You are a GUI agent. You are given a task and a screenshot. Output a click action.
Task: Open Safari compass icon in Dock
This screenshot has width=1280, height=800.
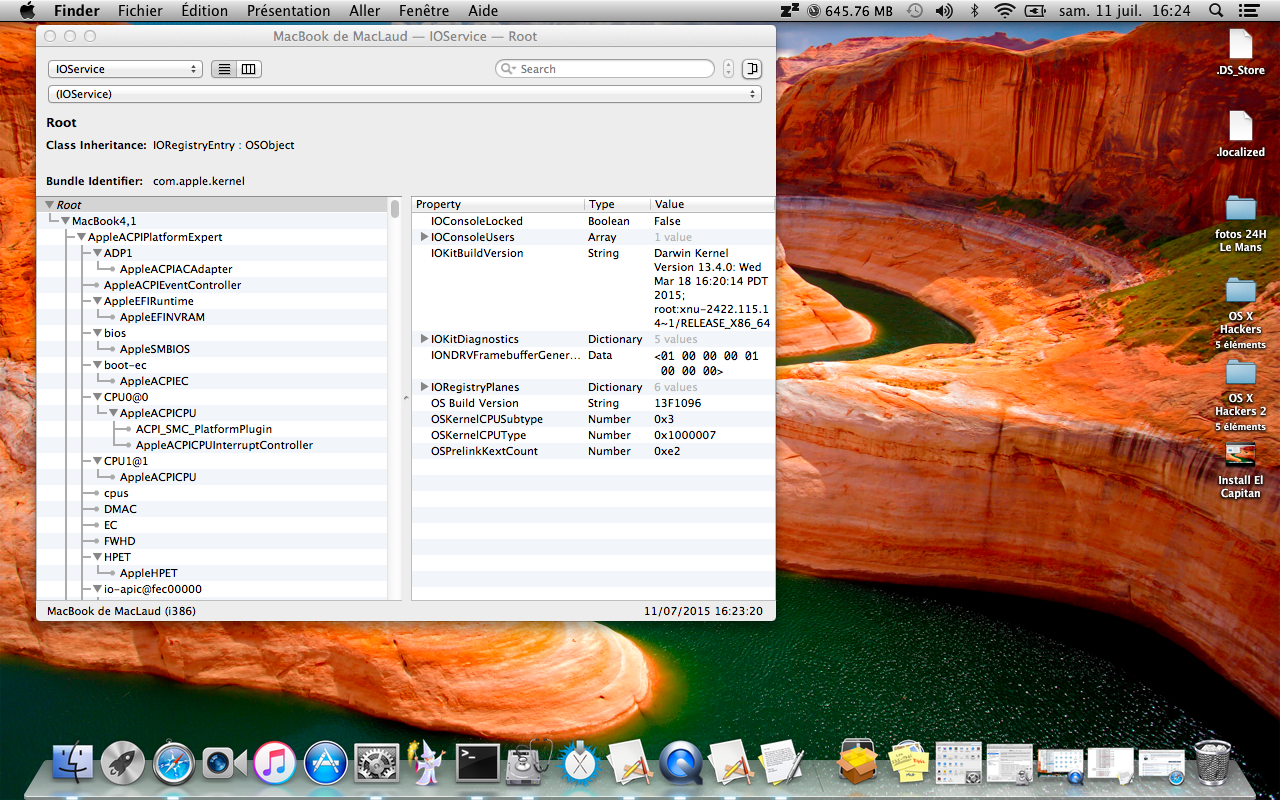174,764
